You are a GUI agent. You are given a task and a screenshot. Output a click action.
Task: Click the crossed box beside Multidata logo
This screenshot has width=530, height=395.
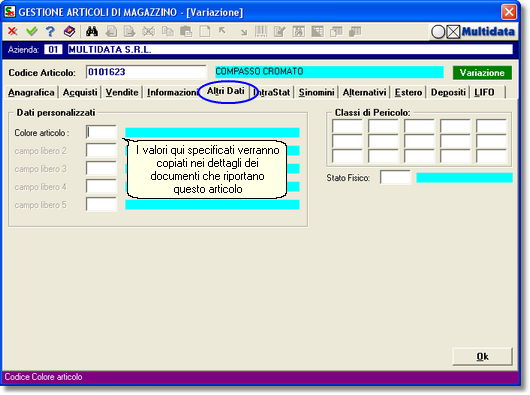tap(453, 32)
